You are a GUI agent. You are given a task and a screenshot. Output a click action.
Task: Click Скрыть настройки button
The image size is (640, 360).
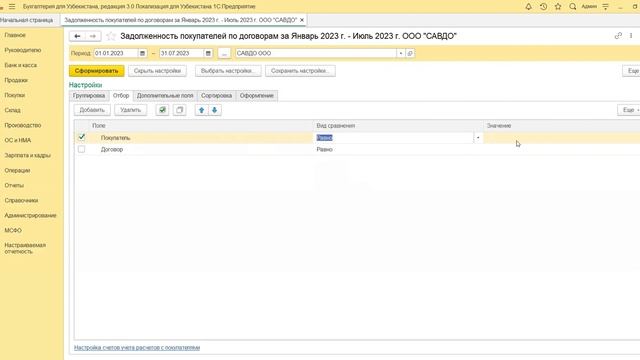[157, 71]
